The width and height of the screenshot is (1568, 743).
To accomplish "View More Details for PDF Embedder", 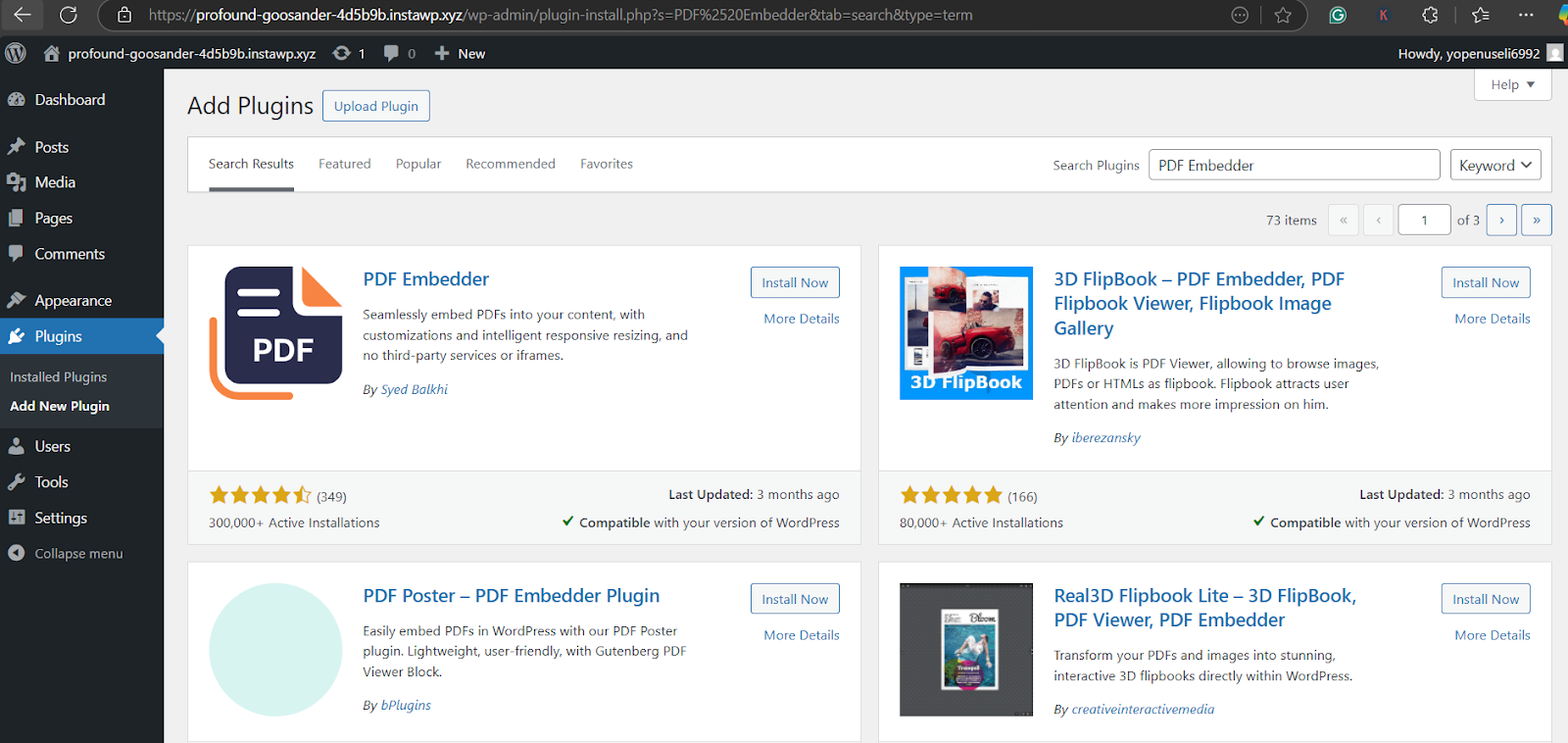I will pyautogui.click(x=802, y=319).
